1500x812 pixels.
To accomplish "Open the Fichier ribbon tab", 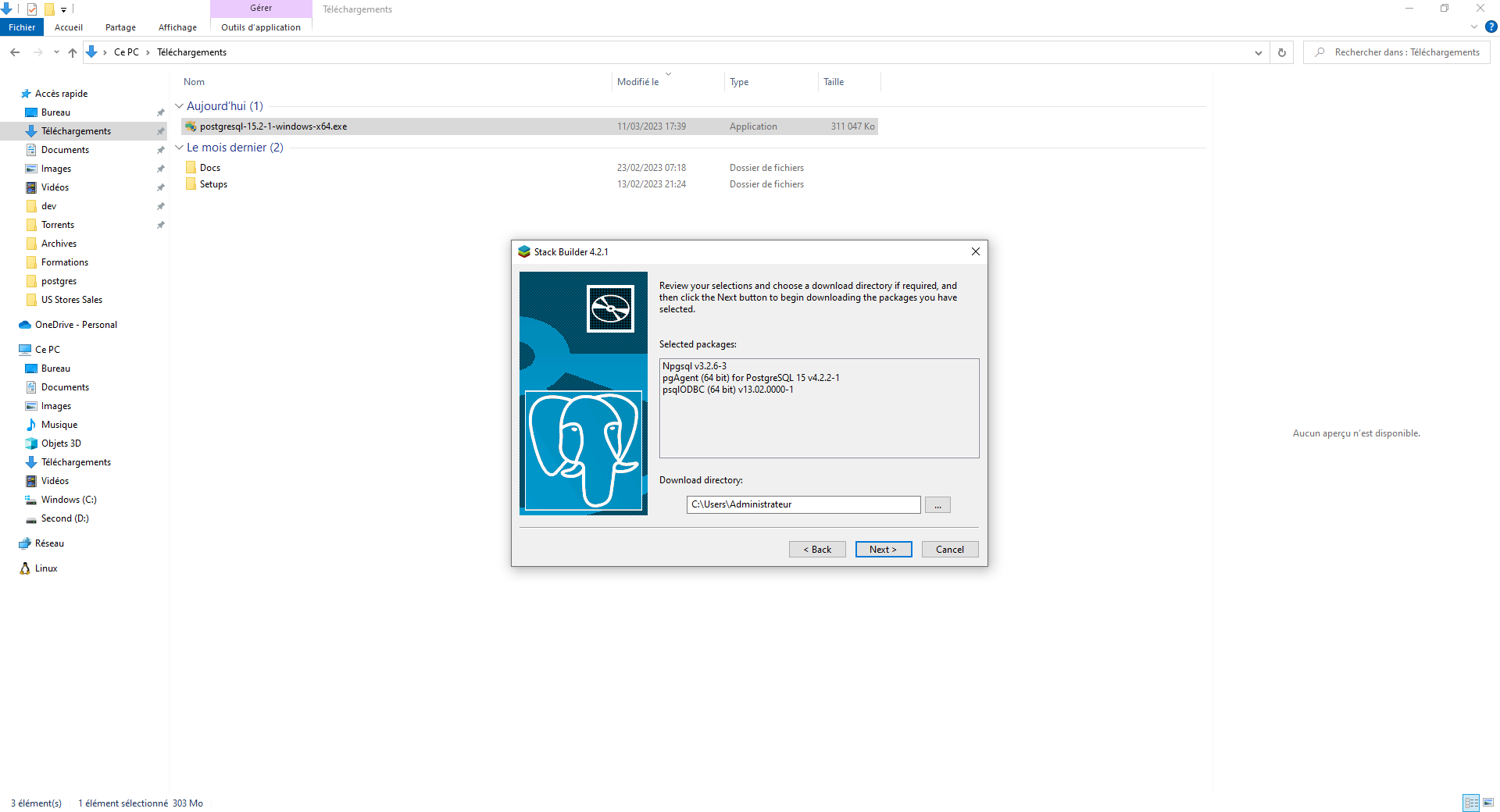I will [x=22, y=27].
